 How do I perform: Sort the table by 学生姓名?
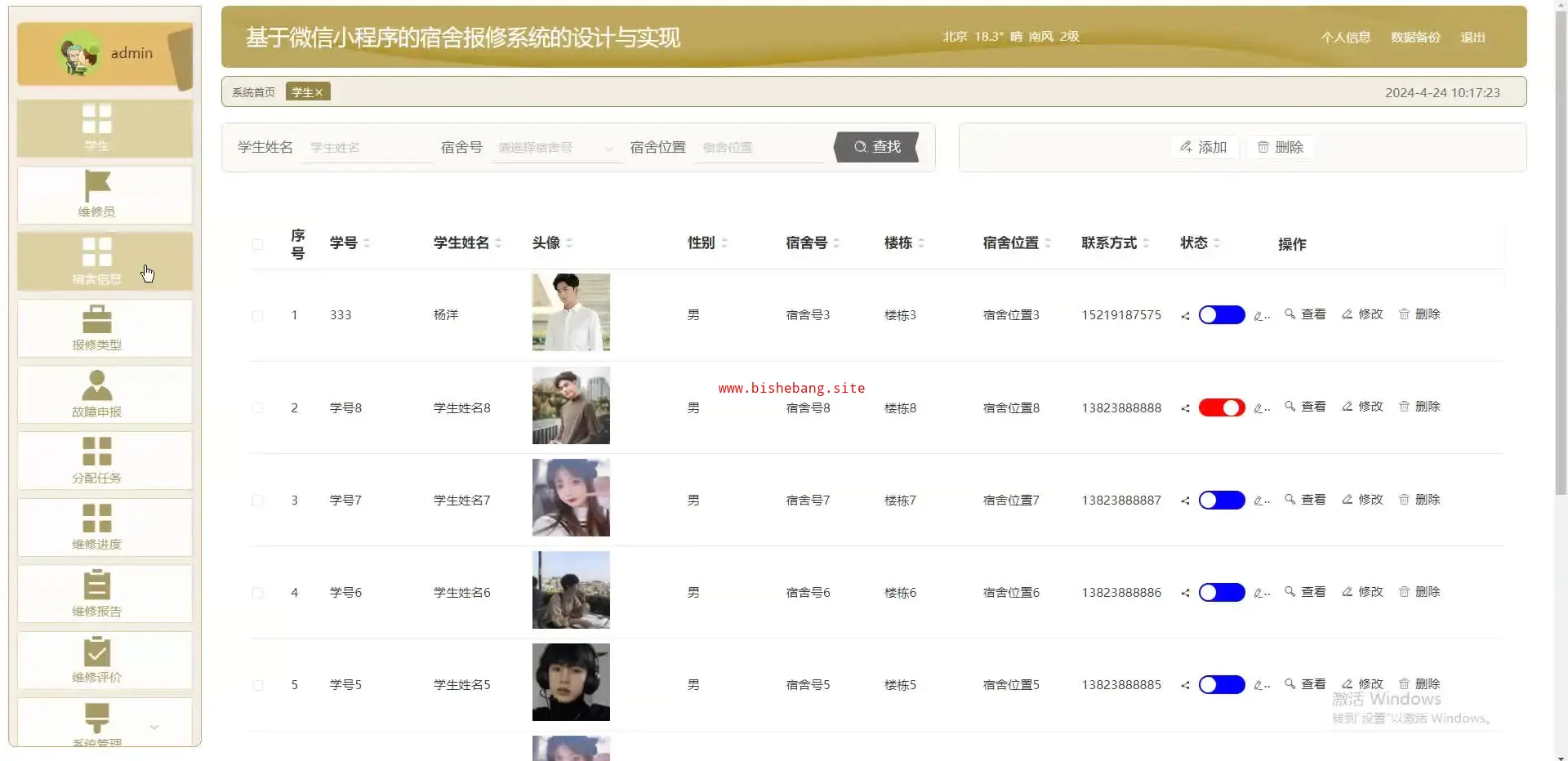click(498, 243)
